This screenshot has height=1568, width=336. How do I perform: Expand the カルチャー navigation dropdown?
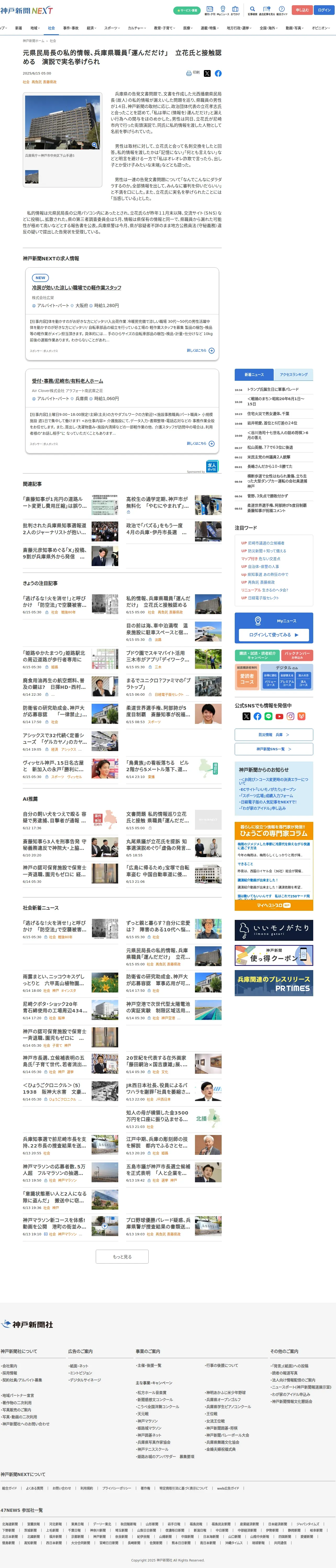tap(137, 28)
